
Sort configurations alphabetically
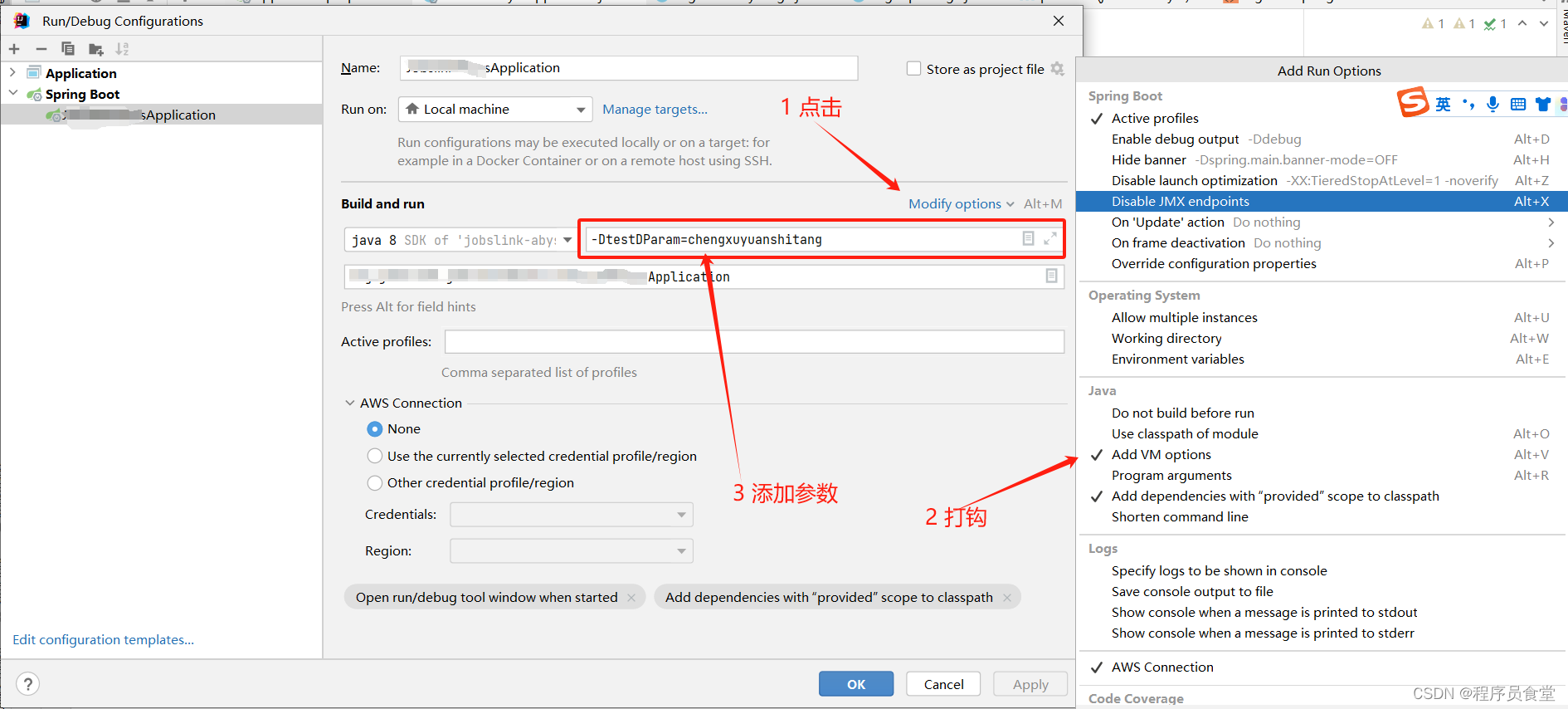click(x=123, y=49)
